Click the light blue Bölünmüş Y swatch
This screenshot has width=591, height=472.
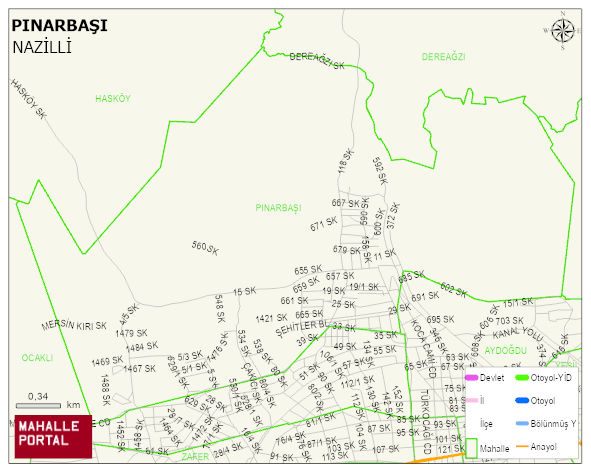coord(522,424)
